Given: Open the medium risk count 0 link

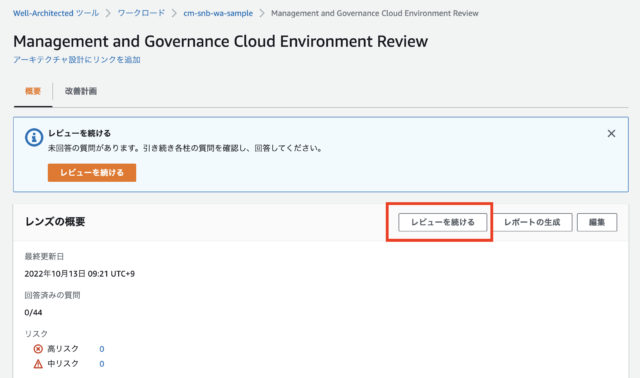Looking at the screenshot, I should pyautogui.click(x=102, y=364).
